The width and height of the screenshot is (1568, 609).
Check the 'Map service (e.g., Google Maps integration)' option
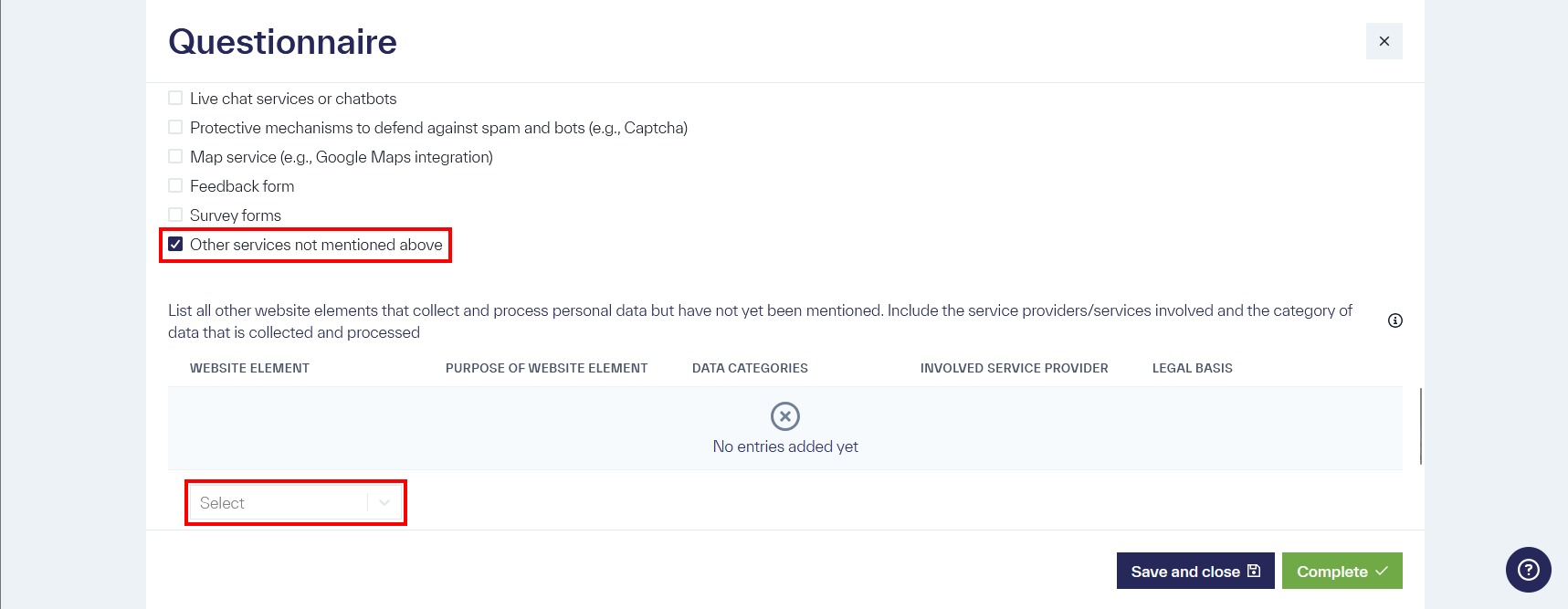[x=174, y=156]
